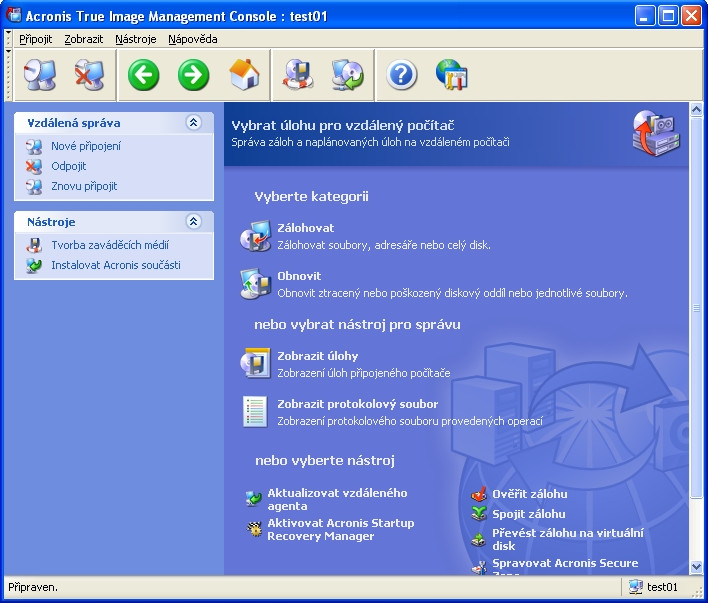This screenshot has width=708, height=603.
Task: Select Spojit zálohu link
Action: (x=529, y=514)
